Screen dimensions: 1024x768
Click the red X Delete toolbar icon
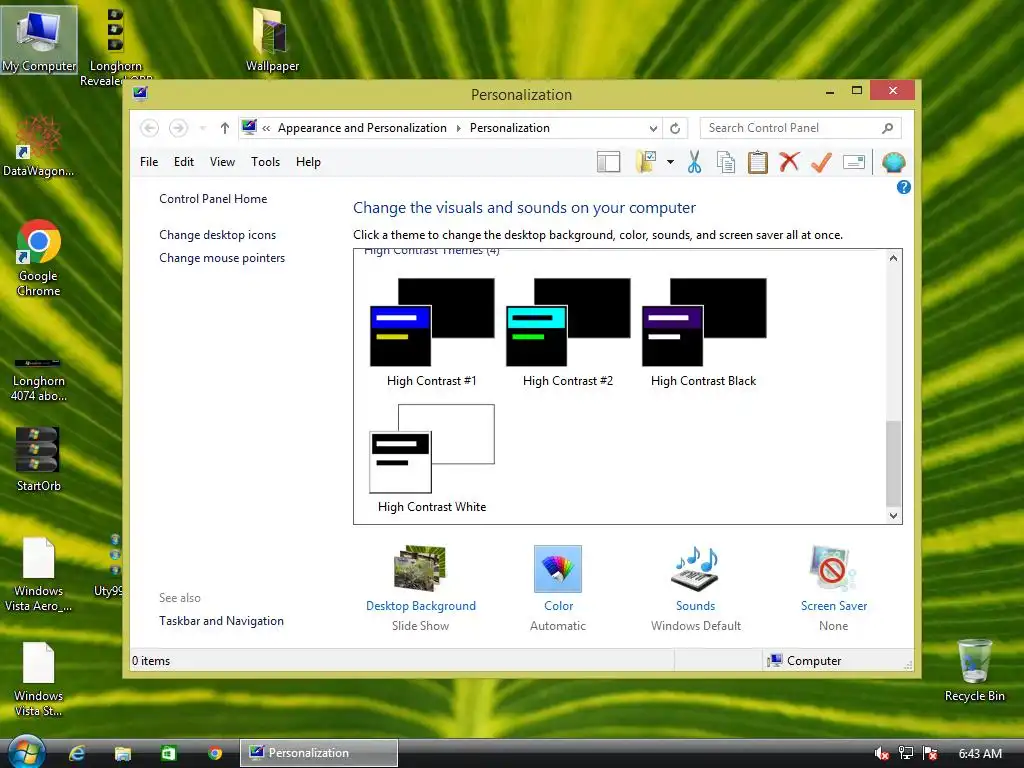tap(789, 161)
